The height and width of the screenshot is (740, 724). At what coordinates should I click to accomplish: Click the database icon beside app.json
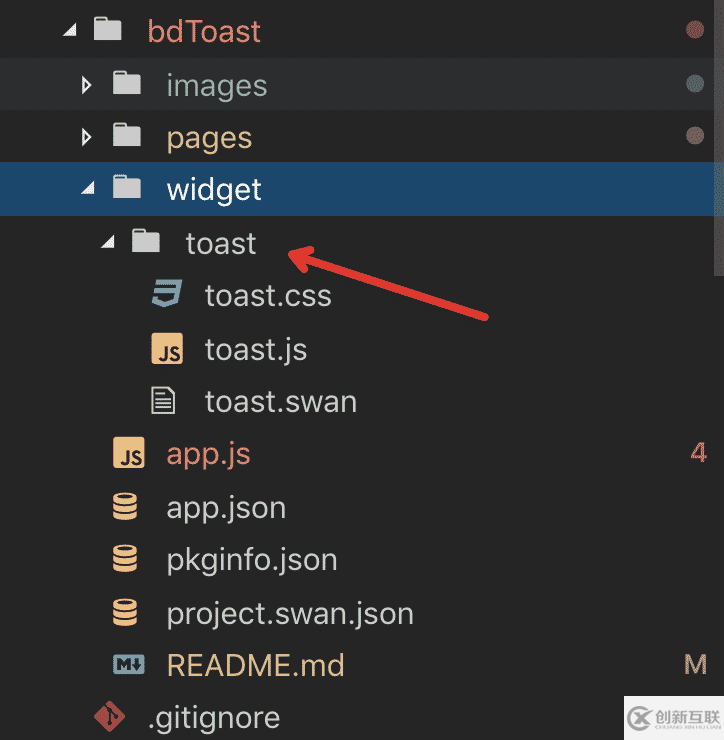(x=125, y=507)
